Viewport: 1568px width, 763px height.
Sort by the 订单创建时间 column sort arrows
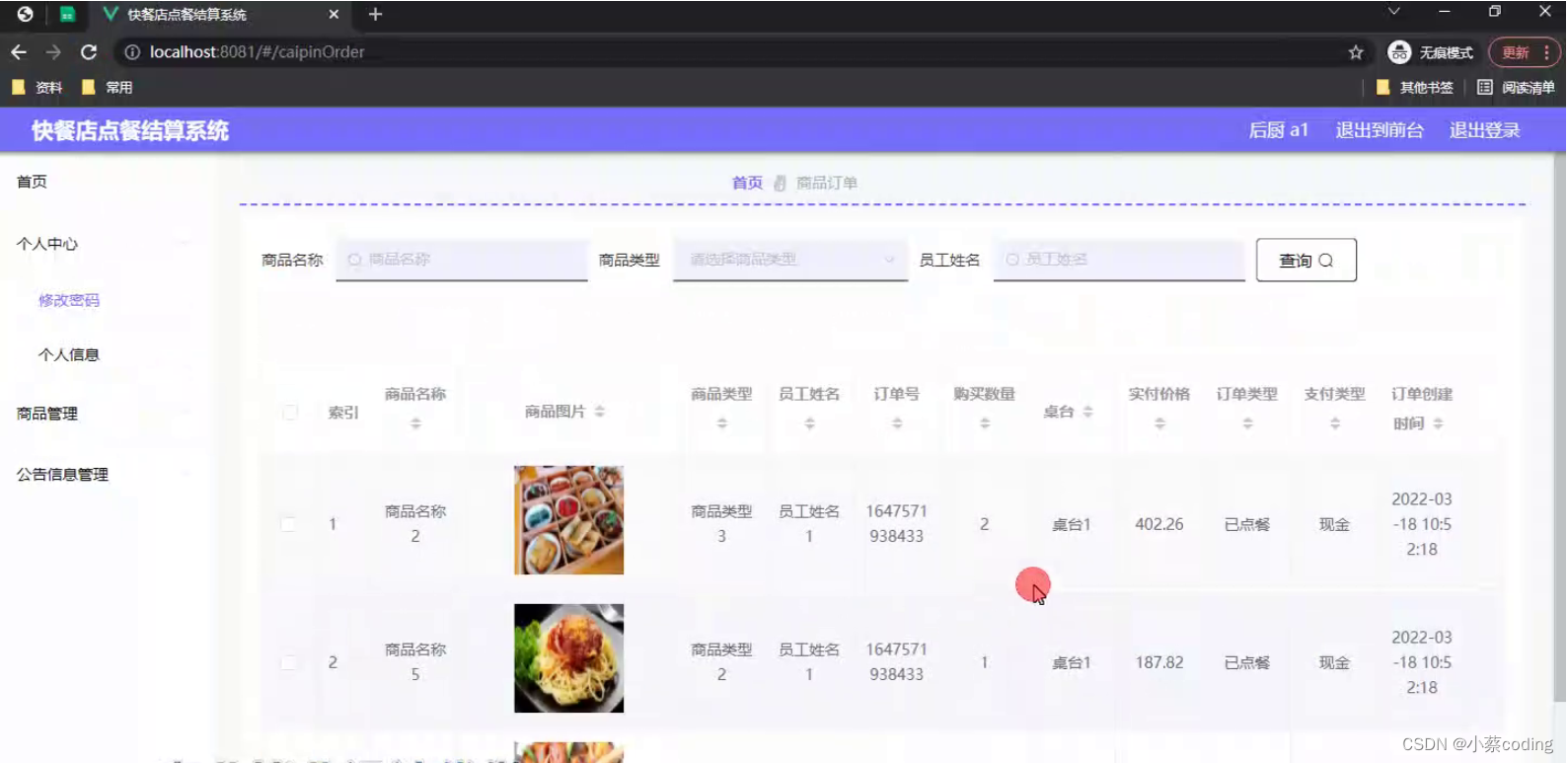point(1439,423)
